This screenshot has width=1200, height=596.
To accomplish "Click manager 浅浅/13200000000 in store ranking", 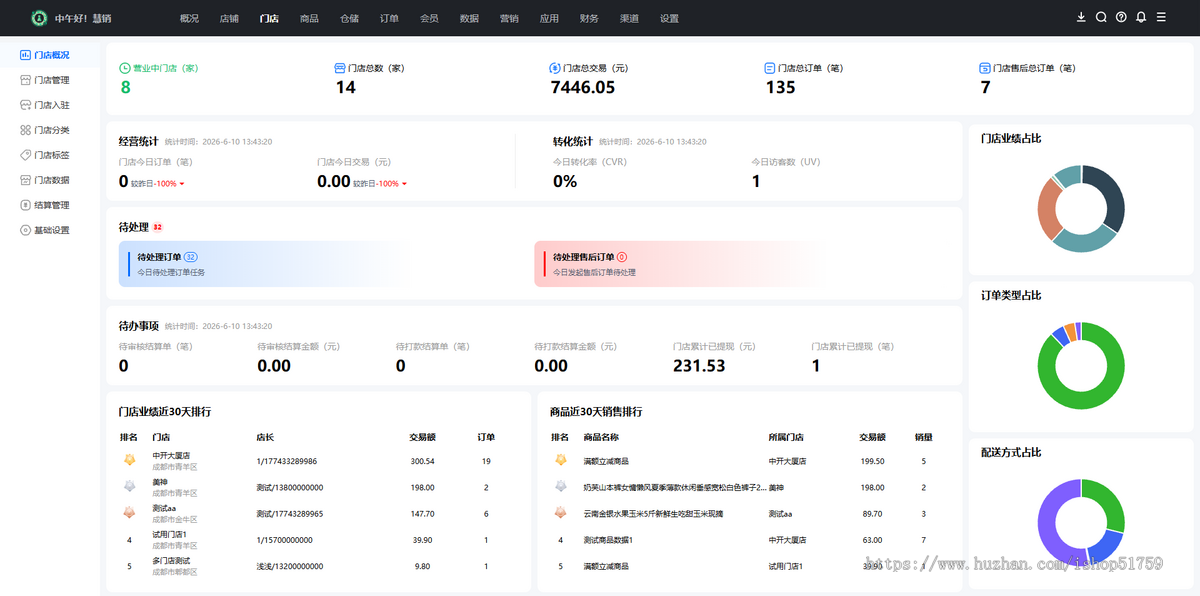I will [290, 566].
